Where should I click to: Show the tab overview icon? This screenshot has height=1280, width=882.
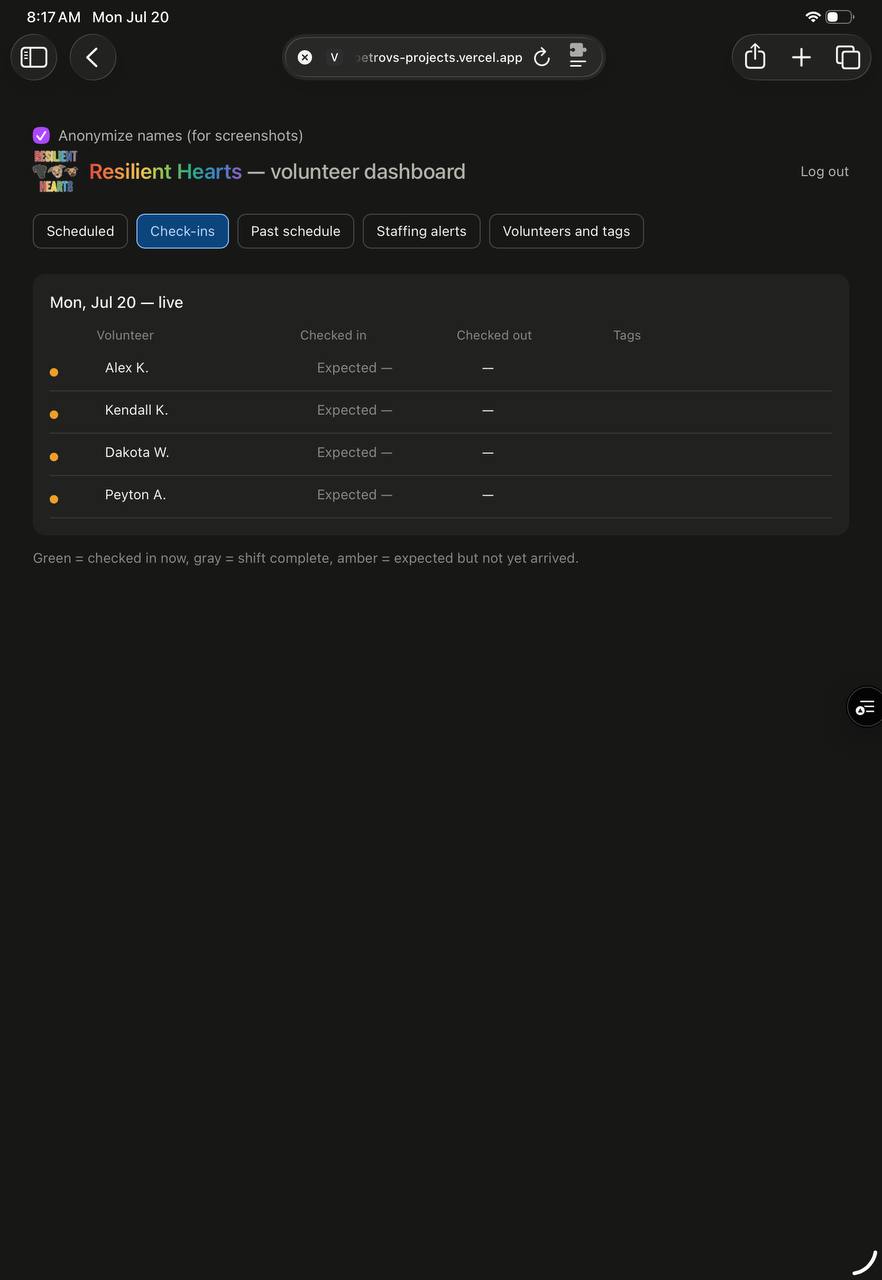pos(847,57)
